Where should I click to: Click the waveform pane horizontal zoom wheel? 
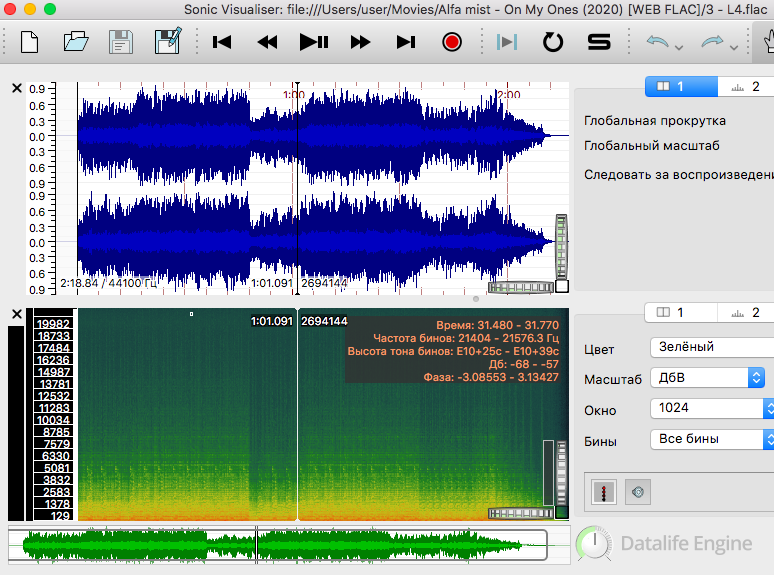tap(521, 287)
